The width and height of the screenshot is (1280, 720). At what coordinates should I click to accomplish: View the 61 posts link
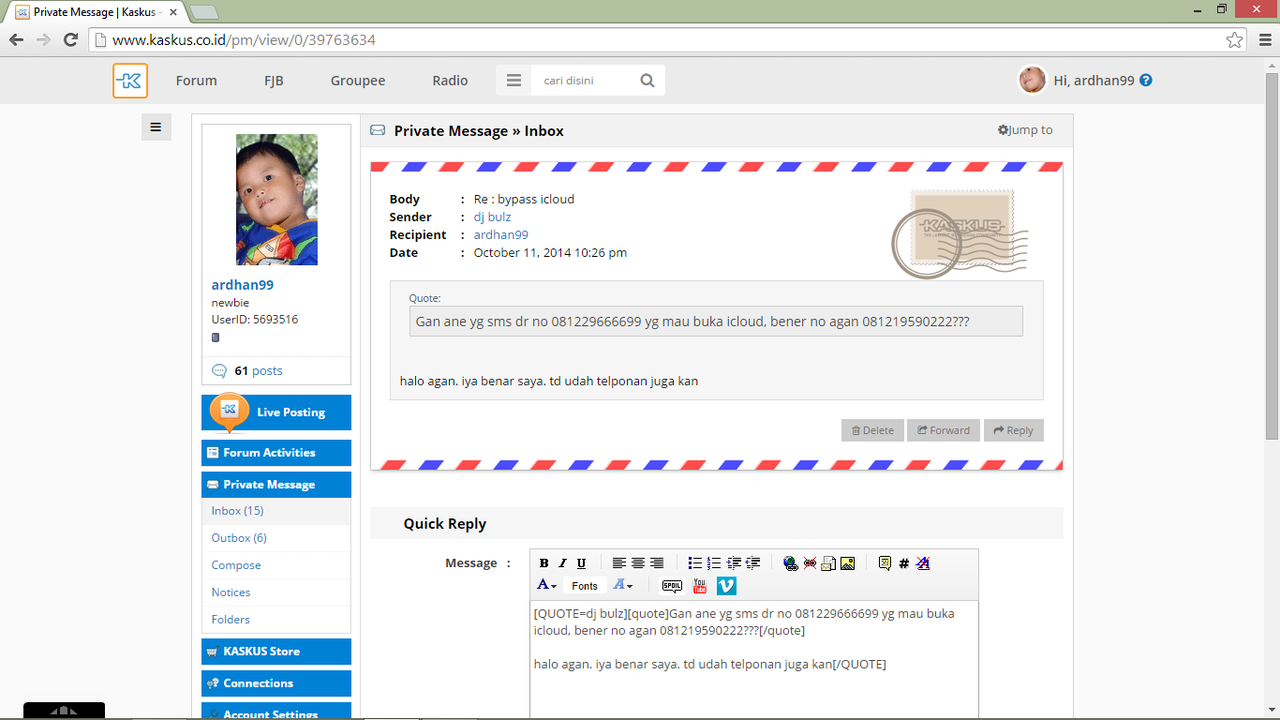point(258,371)
